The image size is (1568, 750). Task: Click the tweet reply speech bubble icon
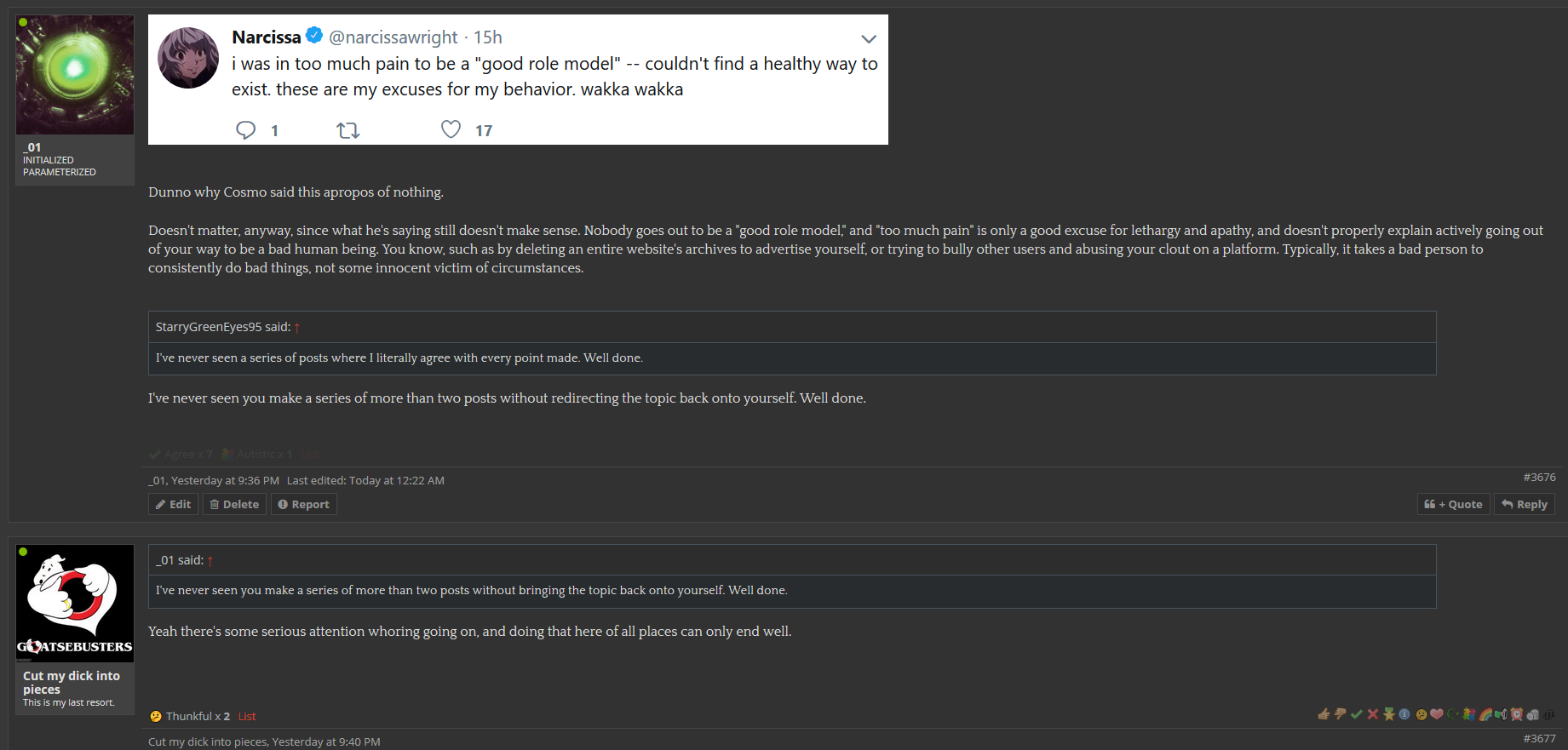(246, 130)
